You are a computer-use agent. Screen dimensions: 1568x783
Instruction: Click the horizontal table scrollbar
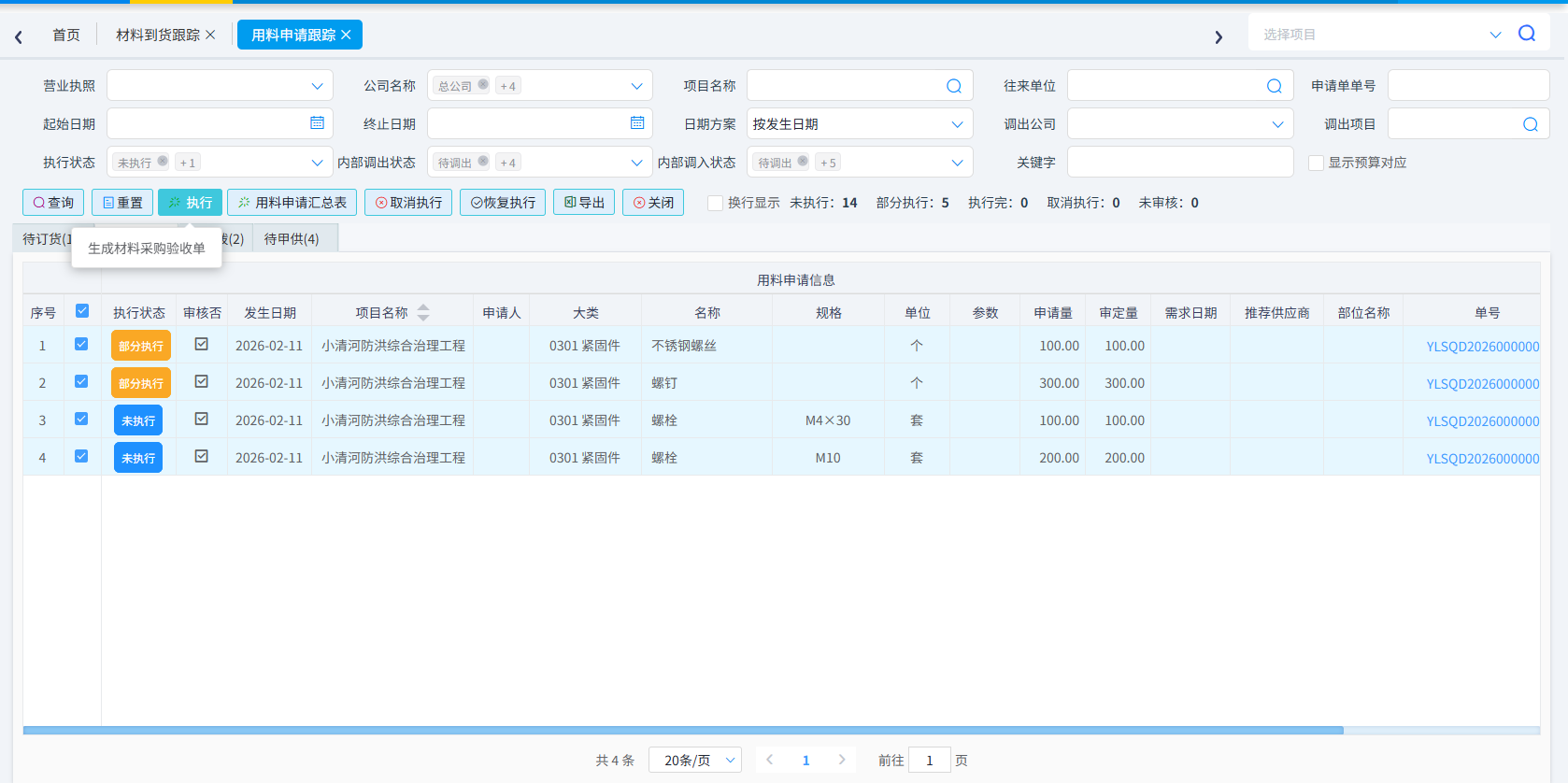[683, 731]
